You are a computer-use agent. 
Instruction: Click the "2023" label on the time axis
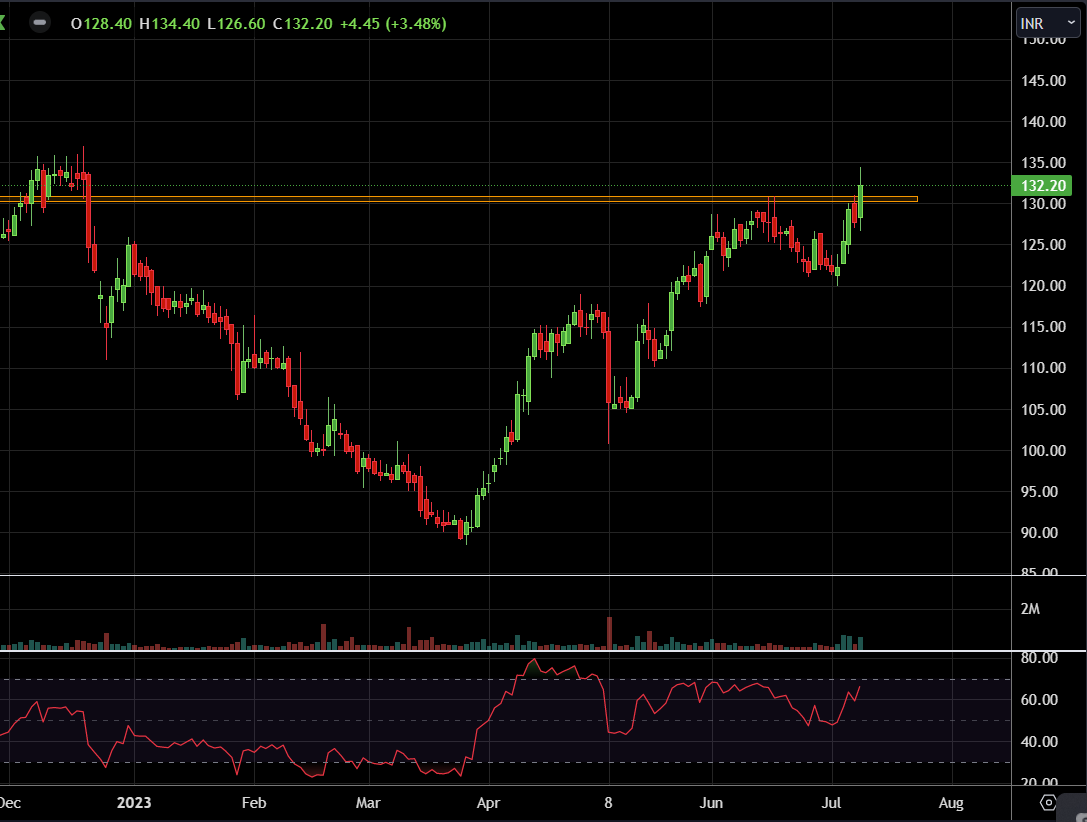coord(134,803)
